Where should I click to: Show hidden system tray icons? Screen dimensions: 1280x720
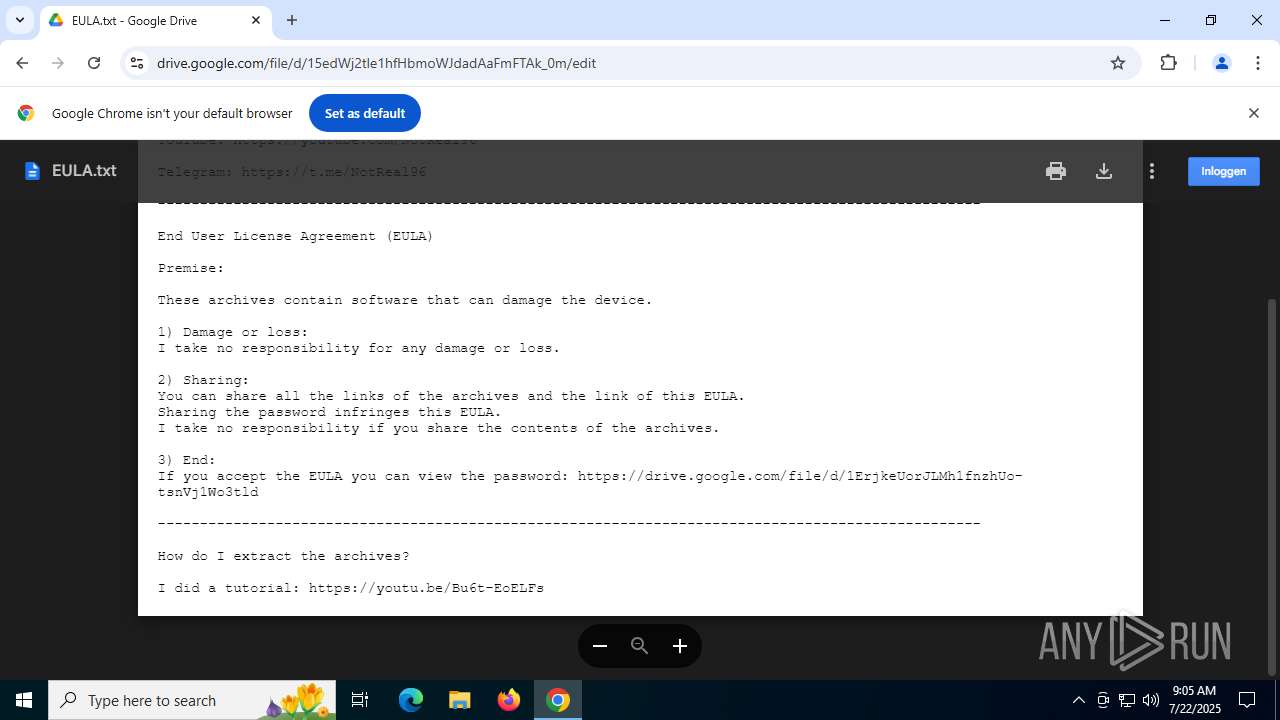pos(1078,700)
